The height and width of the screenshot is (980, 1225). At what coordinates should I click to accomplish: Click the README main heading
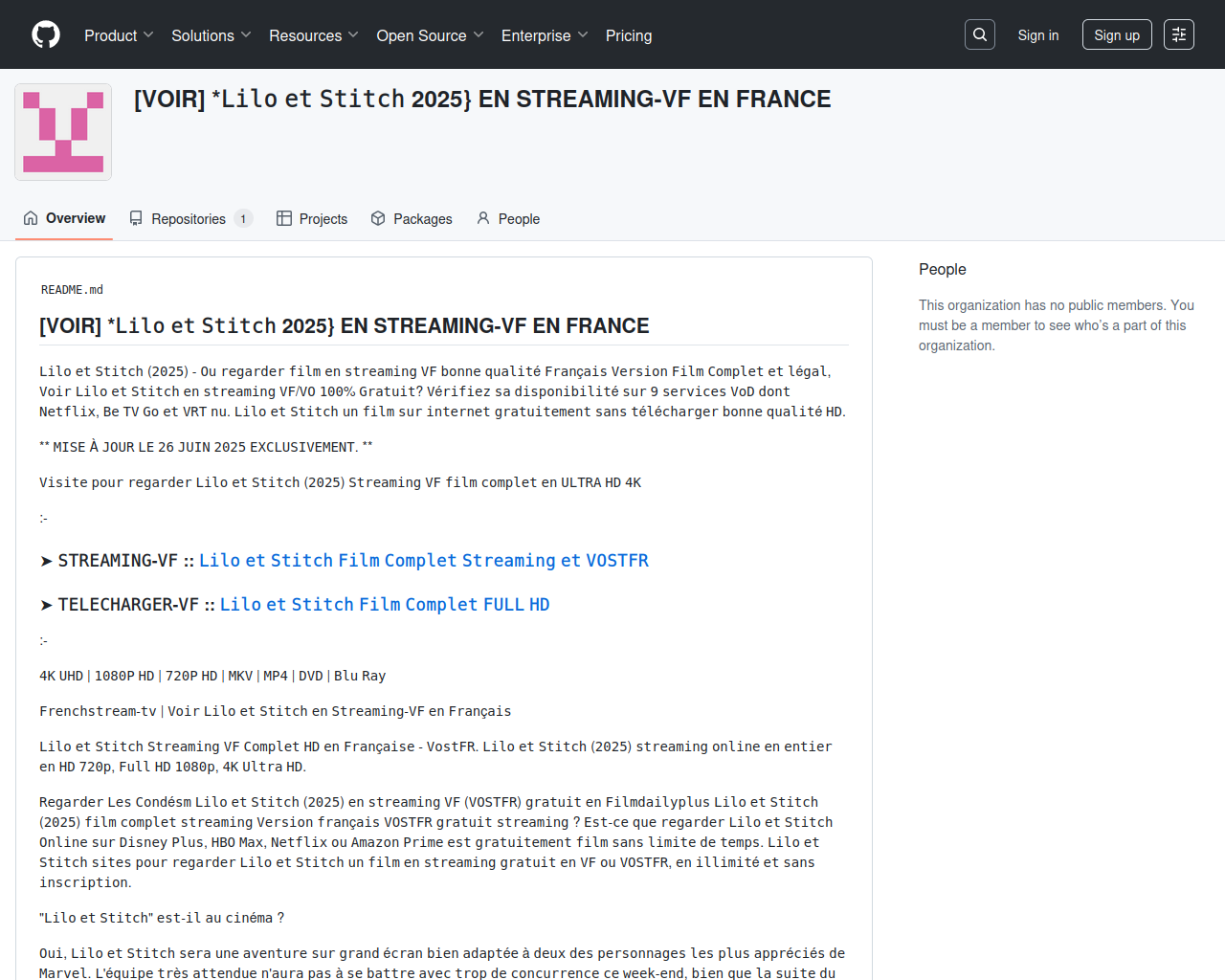pyautogui.click(x=345, y=325)
